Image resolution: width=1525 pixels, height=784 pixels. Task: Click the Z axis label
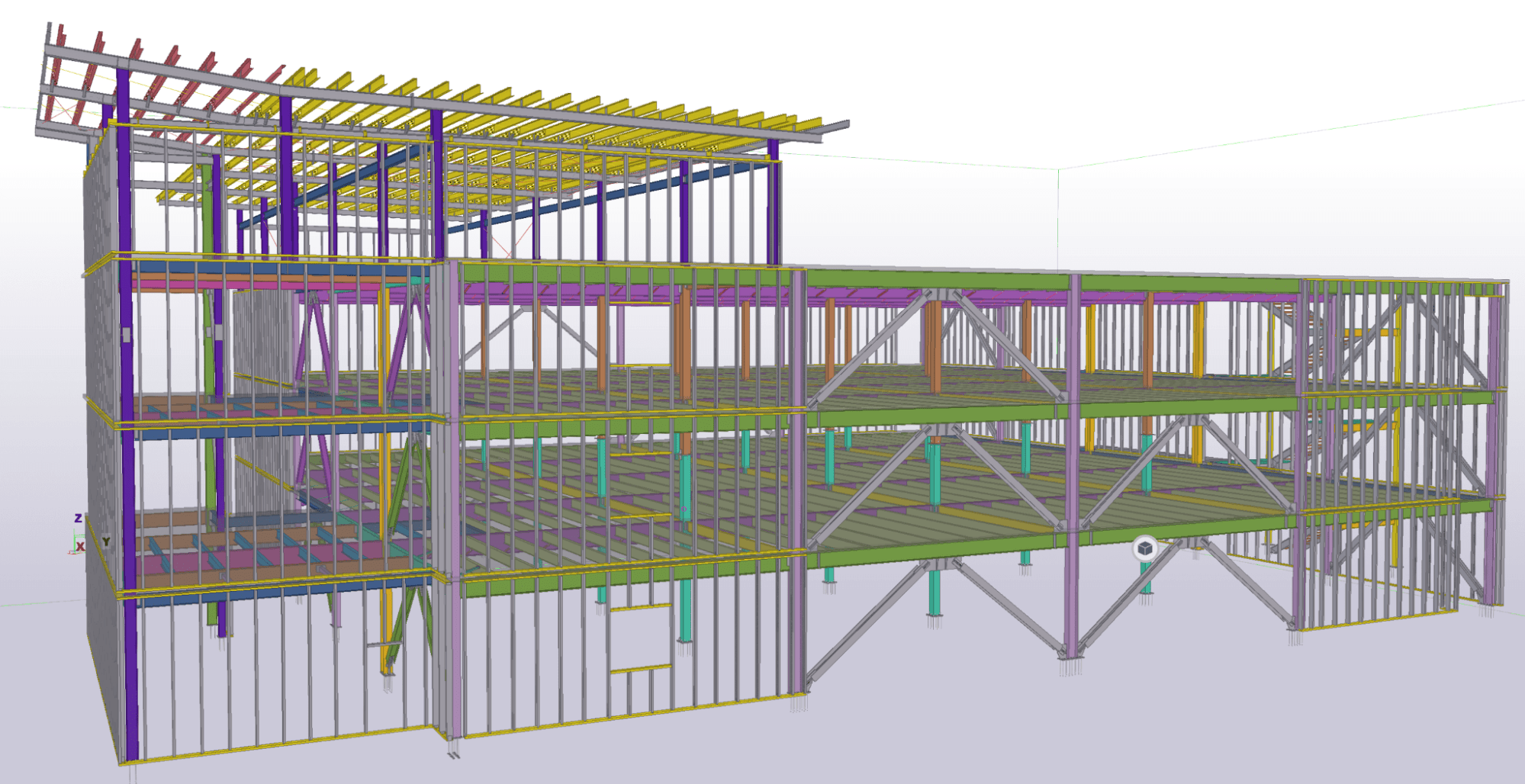[78, 518]
